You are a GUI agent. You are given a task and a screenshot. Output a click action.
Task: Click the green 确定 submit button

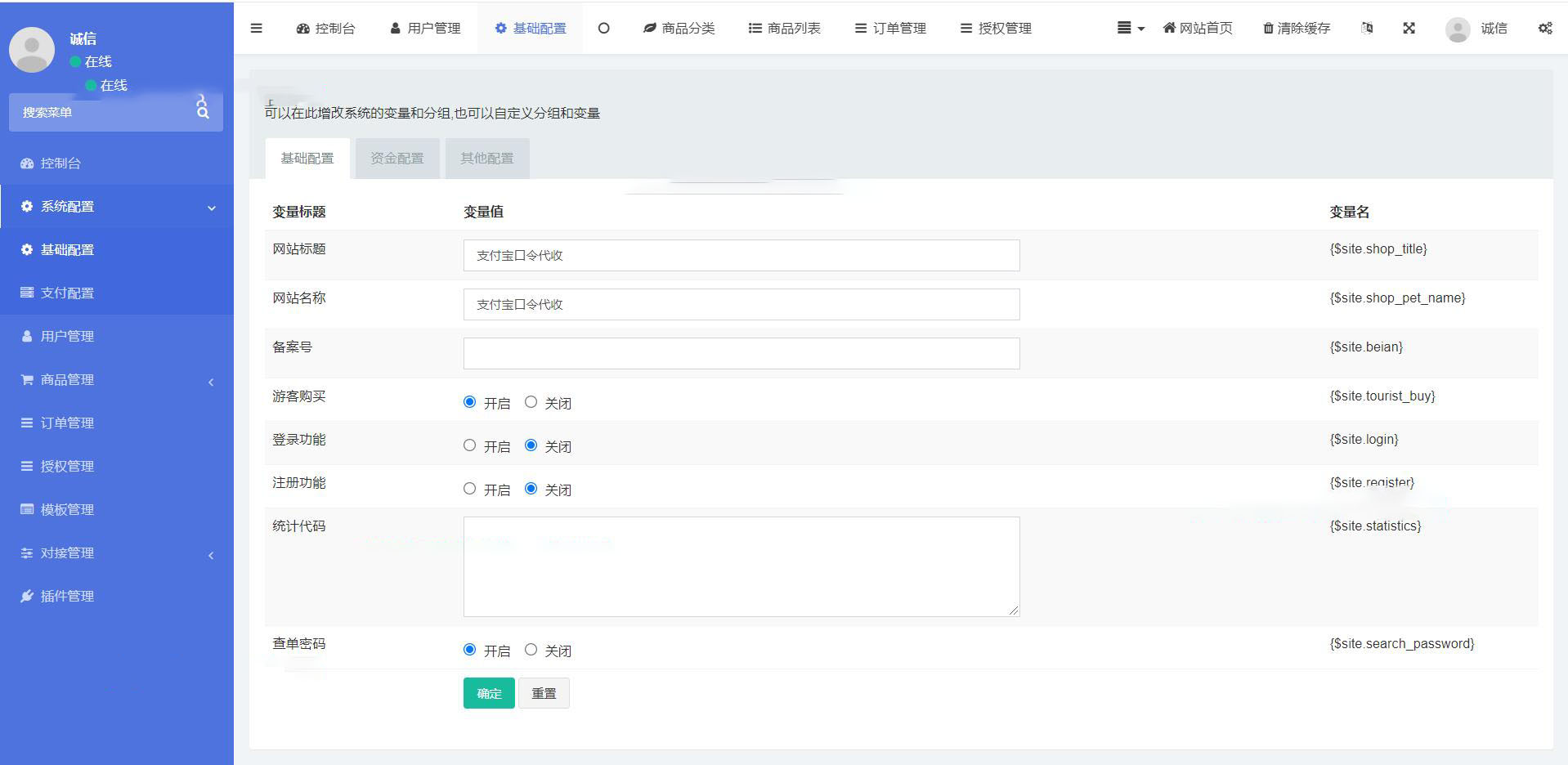(489, 693)
